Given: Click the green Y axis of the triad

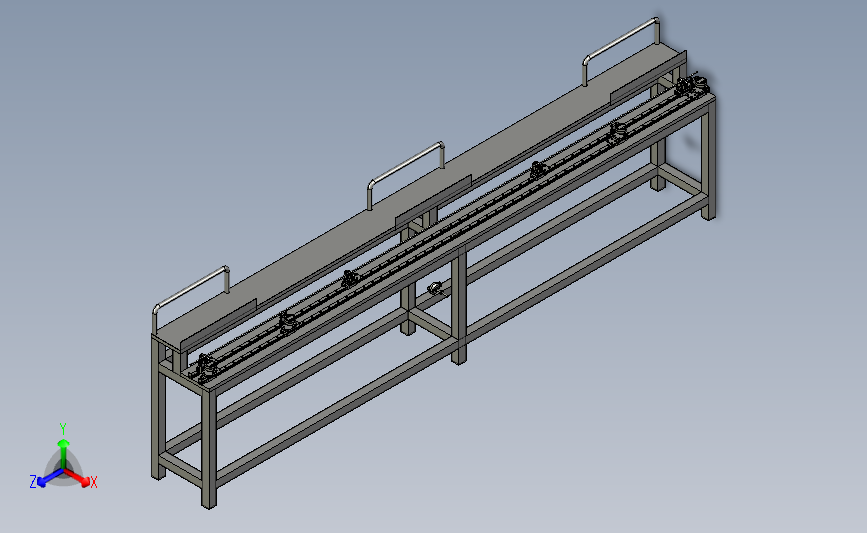Looking at the screenshot, I should [64, 454].
